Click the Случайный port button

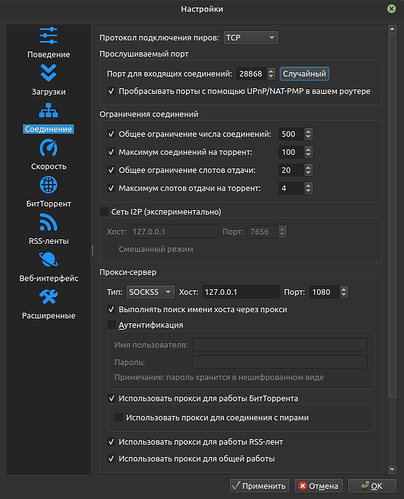(304, 74)
